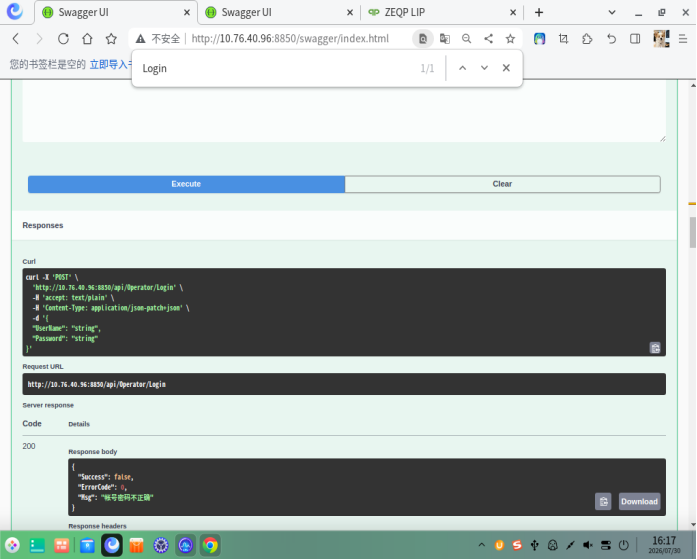Close the find-in-page bar
The height and width of the screenshot is (560, 697).
click(506, 68)
